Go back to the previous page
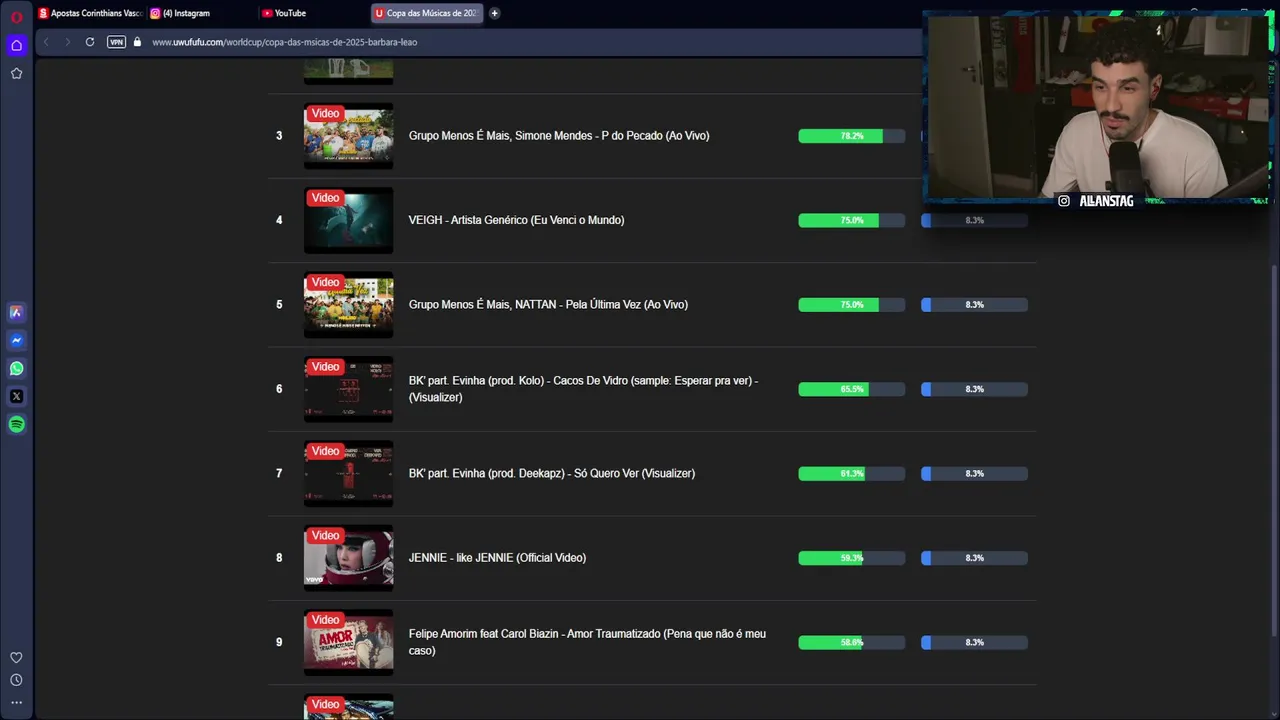Image resolution: width=1280 pixels, height=720 pixels. pyautogui.click(x=46, y=42)
